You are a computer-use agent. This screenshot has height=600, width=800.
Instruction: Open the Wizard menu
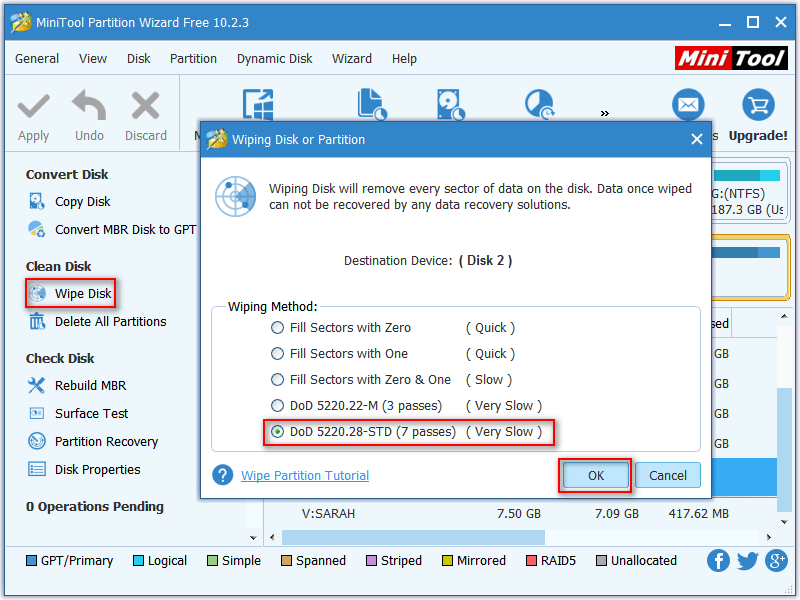point(352,58)
